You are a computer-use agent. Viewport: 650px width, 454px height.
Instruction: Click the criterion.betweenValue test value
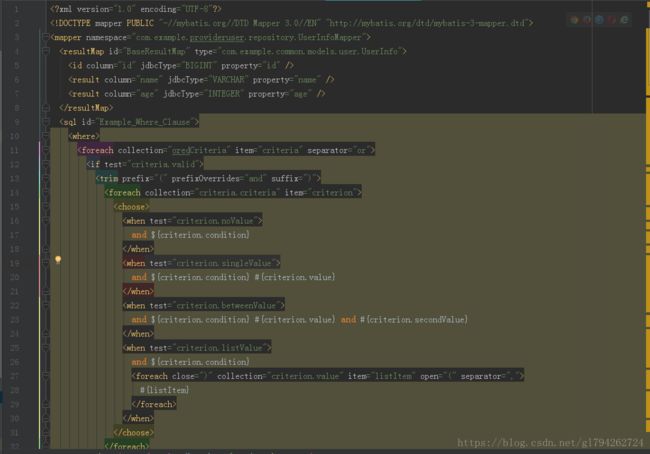coord(226,306)
